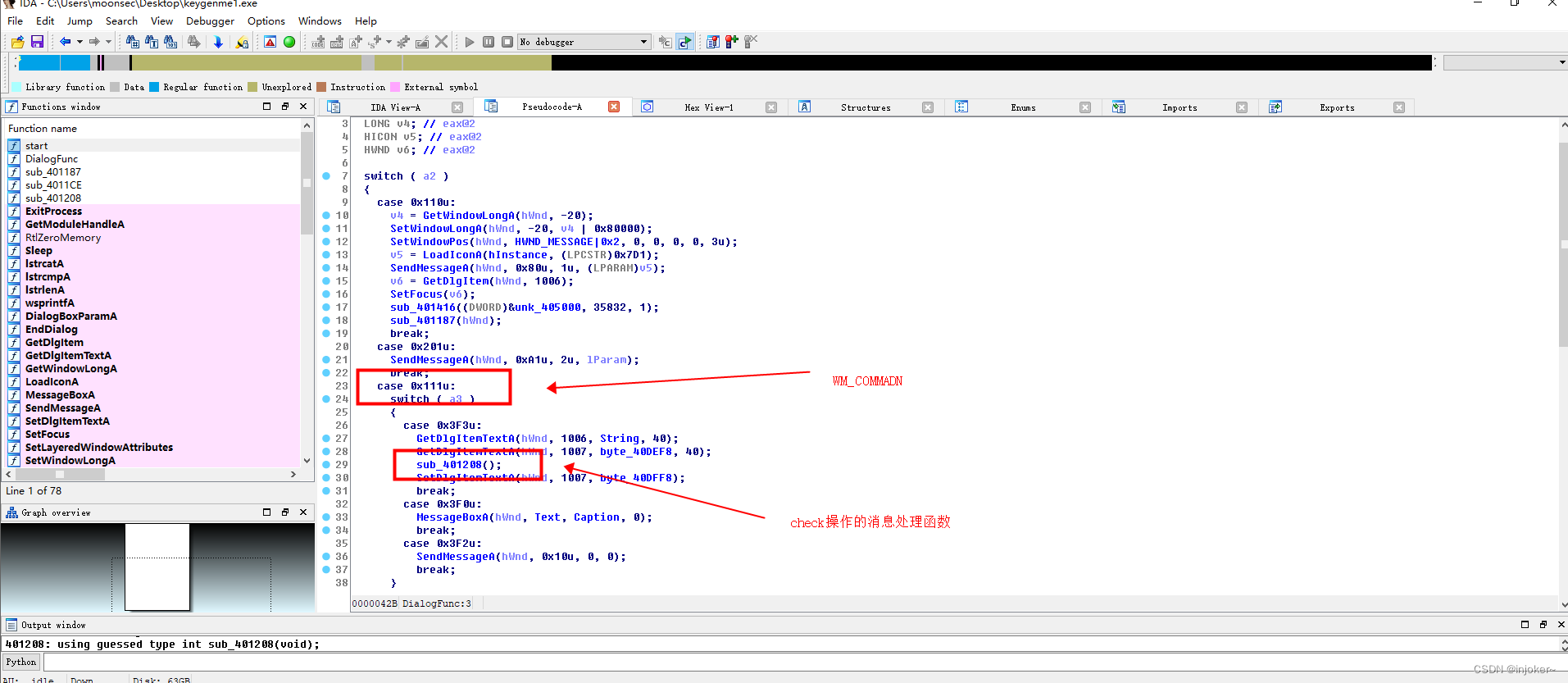Open the Options menu
The height and width of the screenshot is (683, 1568).
tap(266, 20)
